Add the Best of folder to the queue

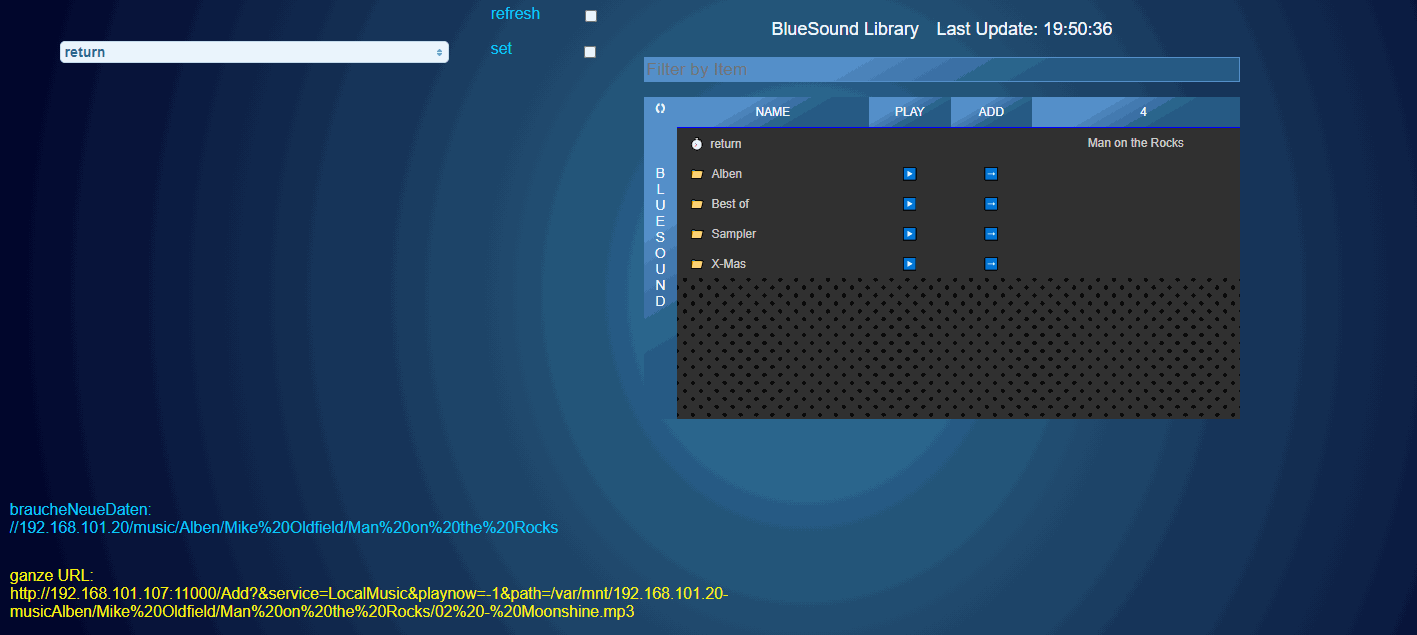[x=991, y=204]
